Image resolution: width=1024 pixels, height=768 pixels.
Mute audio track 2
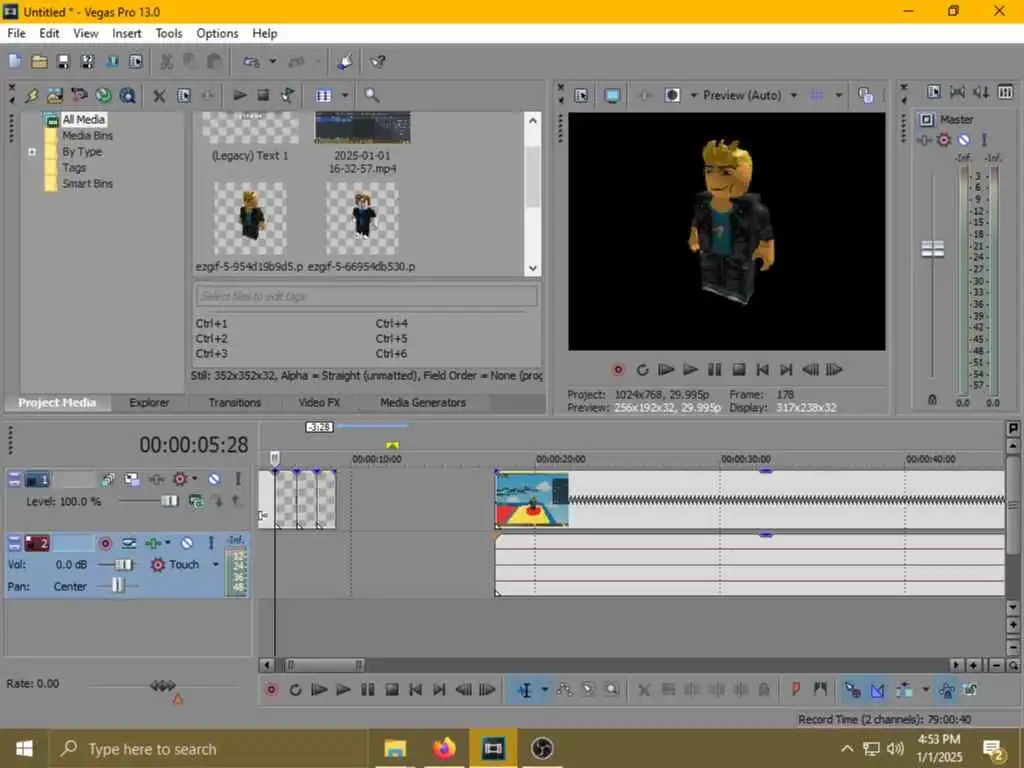[x=187, y=543]
